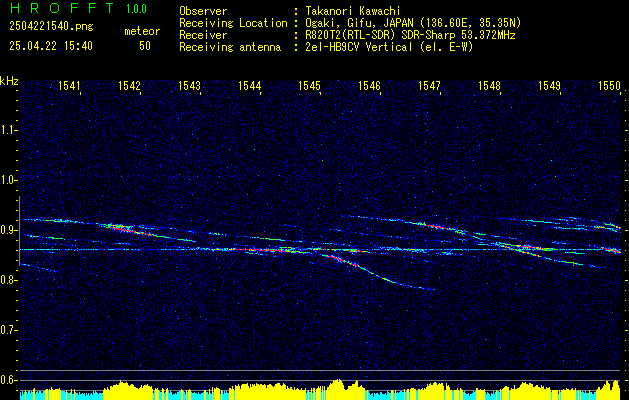This screenshot has width=629, height=400.
Task: Click the Receiving antenna label
Action: click(x=230, y=47)
